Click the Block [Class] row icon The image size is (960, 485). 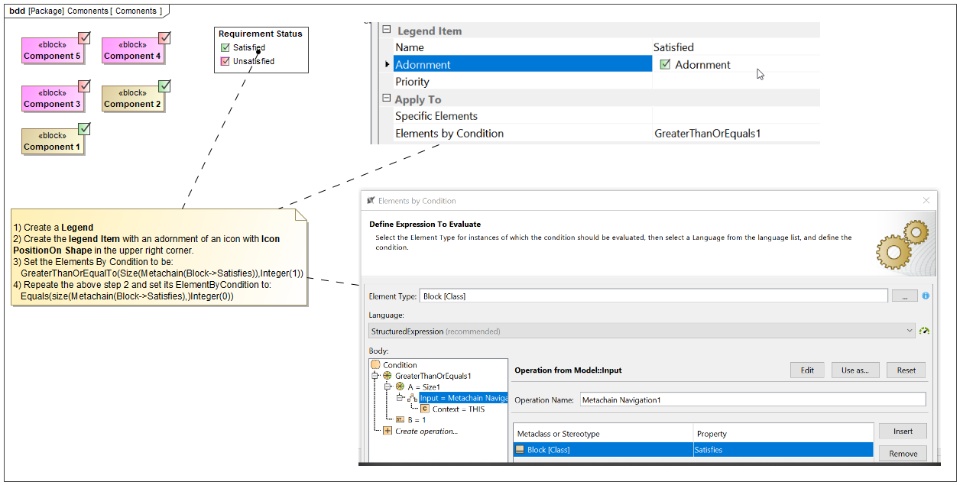click(519, 451)
